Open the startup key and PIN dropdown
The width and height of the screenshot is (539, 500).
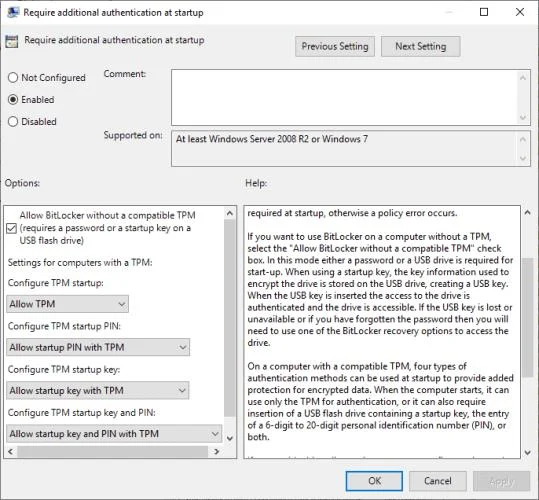114,434
